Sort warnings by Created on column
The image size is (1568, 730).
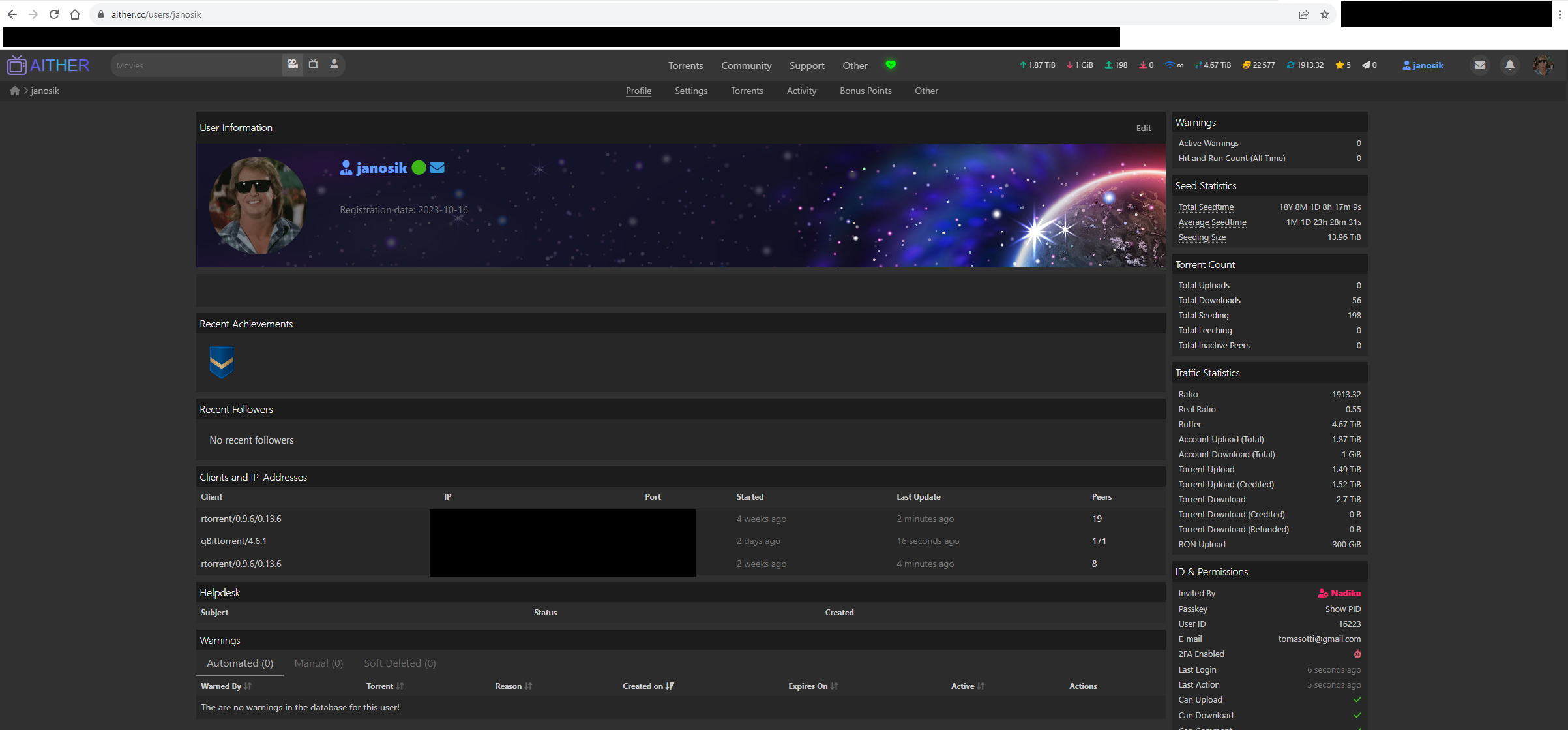click(x=648, y=686)
